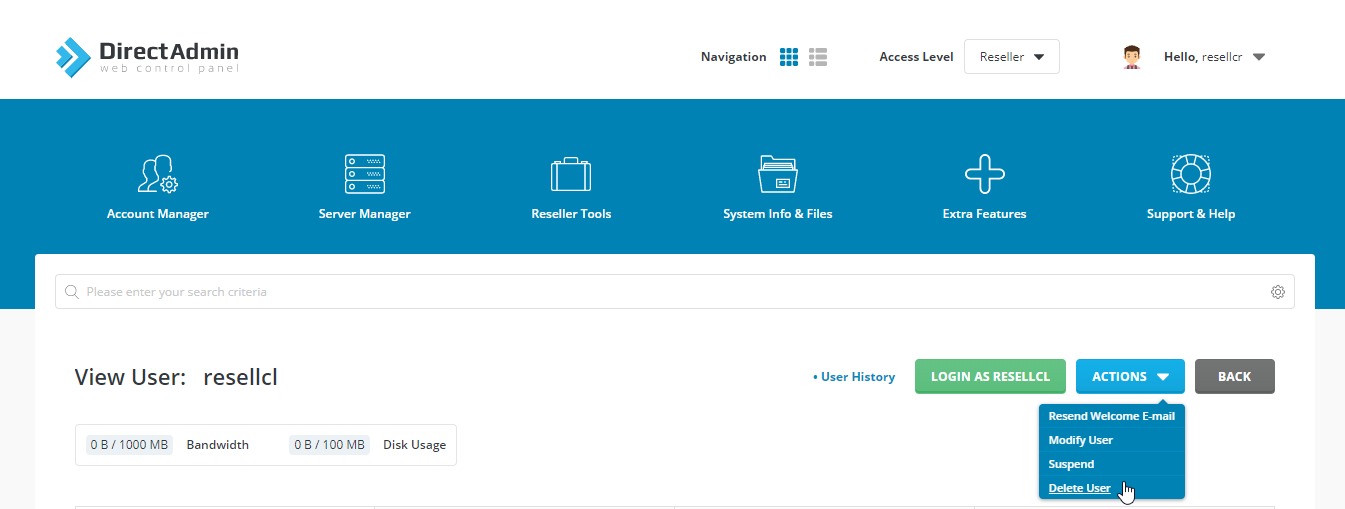Click the search magnifier icon

72,292
